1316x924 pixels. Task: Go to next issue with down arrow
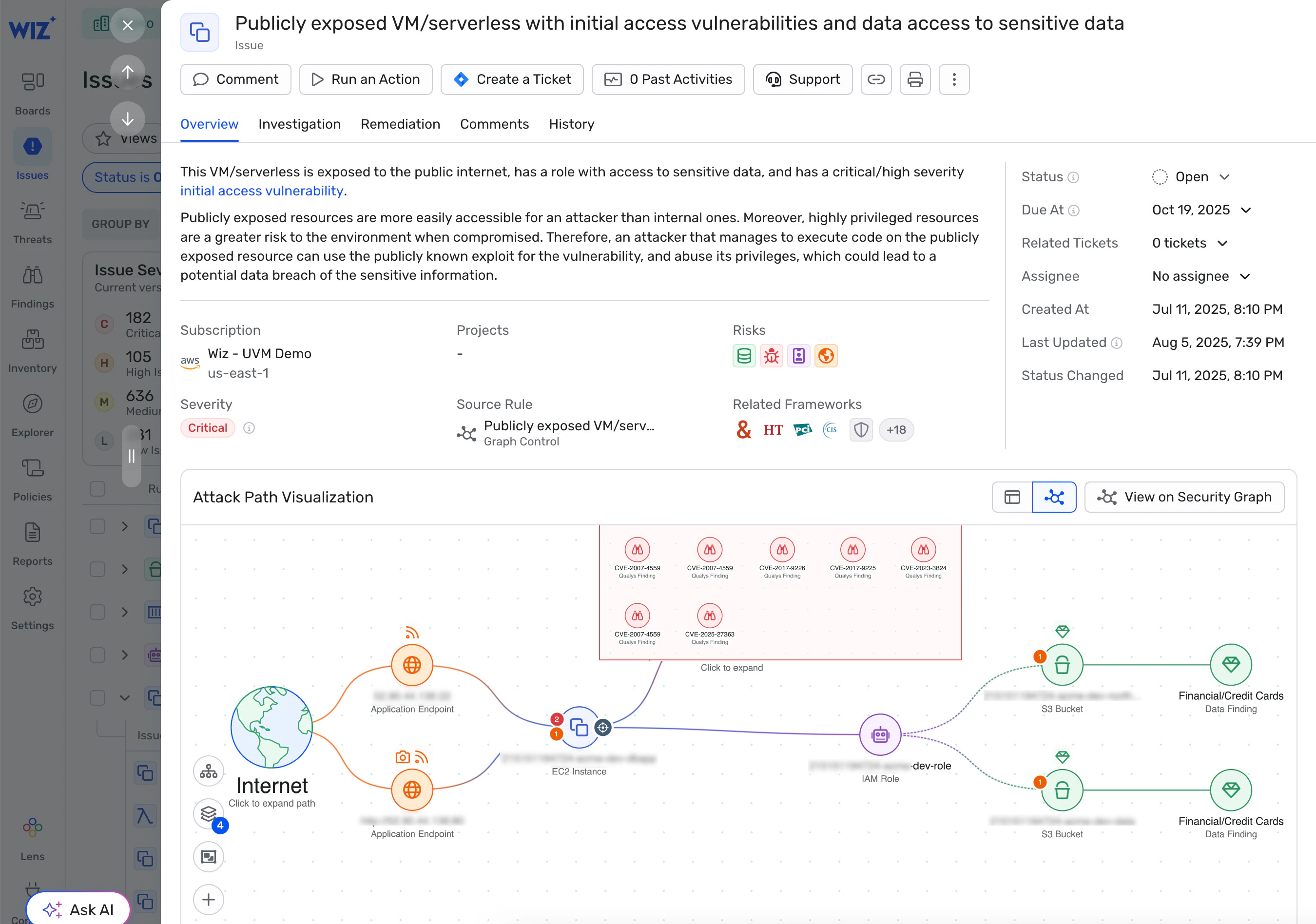(x=127, y=118)
